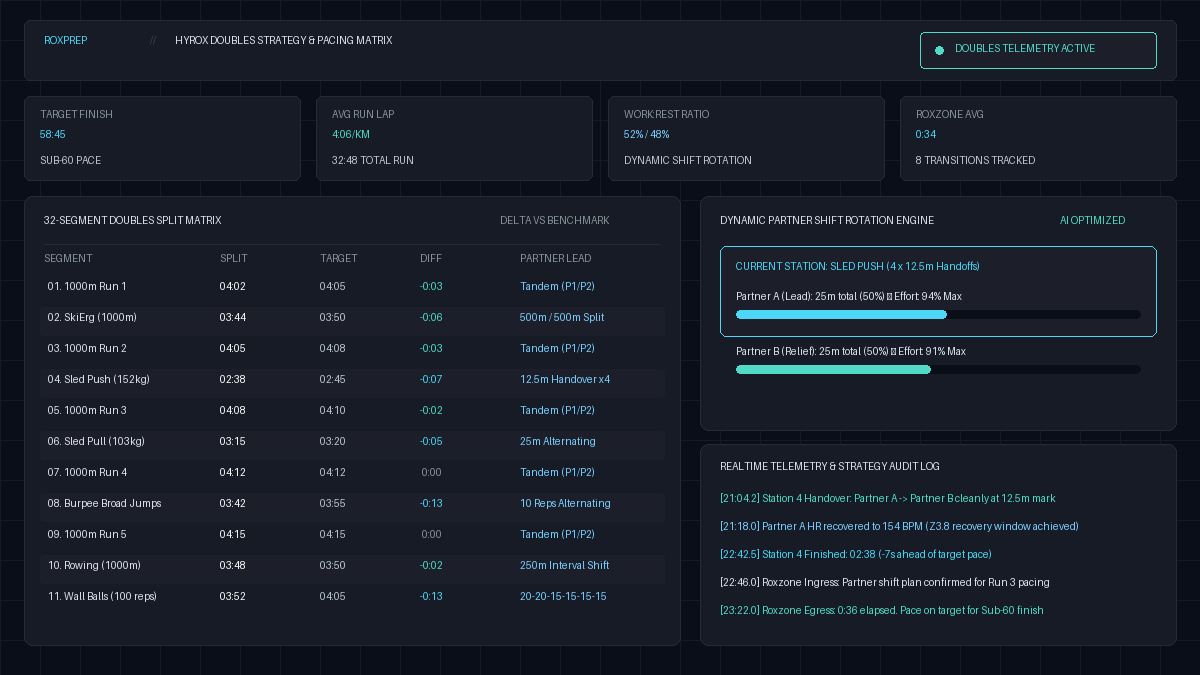Image resolution: width=1200 pixels, height=675 pixels.
Task: Click the Rowing diff -0:02 value
Action: 431,565
